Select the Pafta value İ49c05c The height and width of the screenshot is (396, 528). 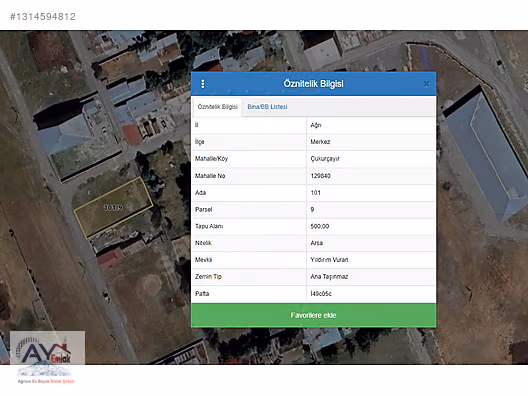pyautogui.click(x=321, y=294)
